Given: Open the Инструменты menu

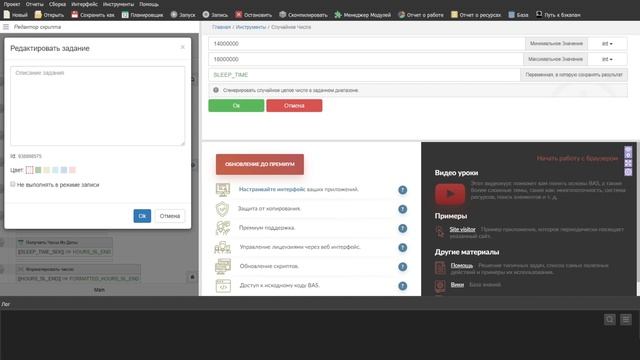Looking at the screenshot, I should (118, 4).
